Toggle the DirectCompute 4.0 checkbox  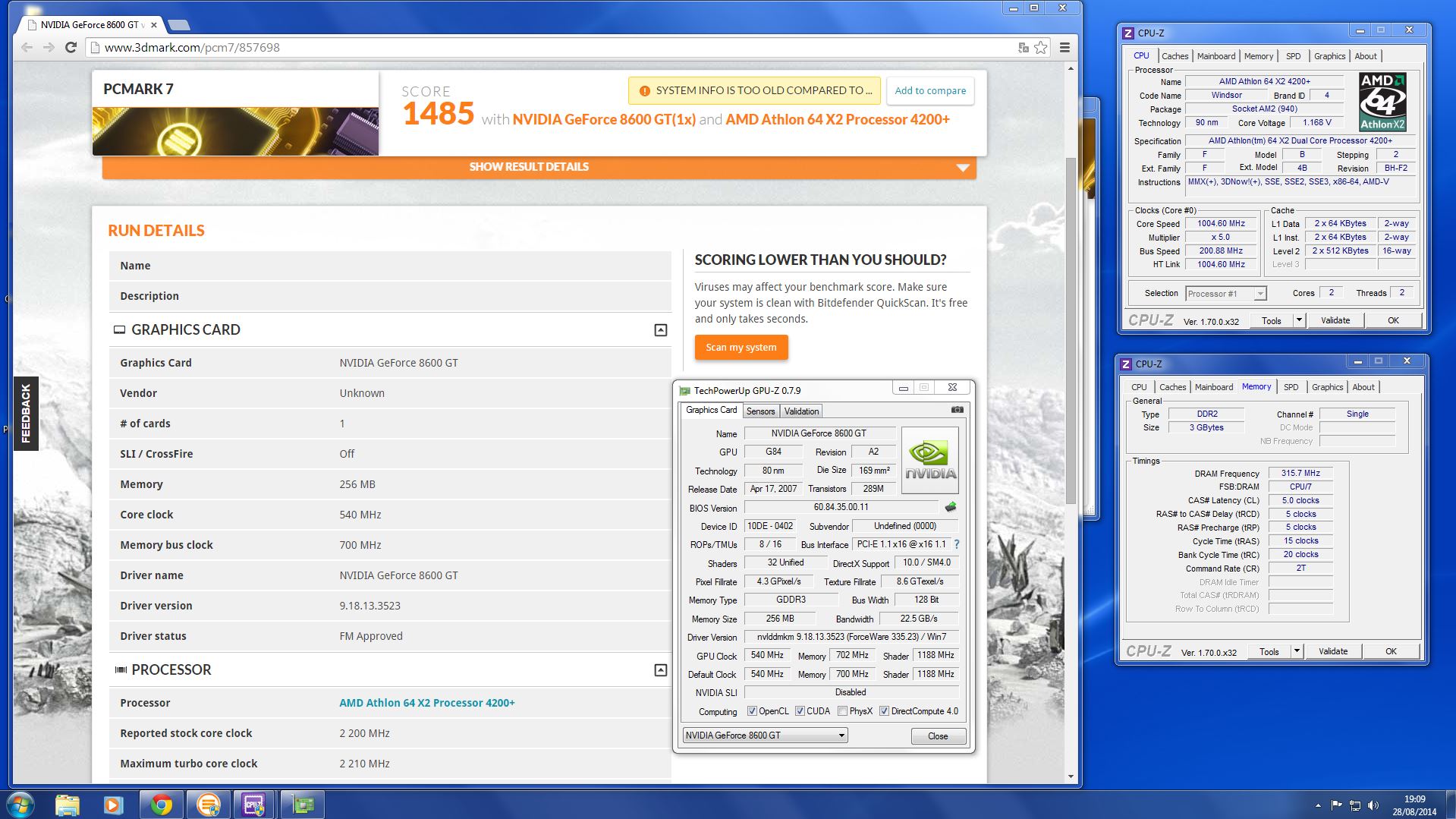point(884,711)
